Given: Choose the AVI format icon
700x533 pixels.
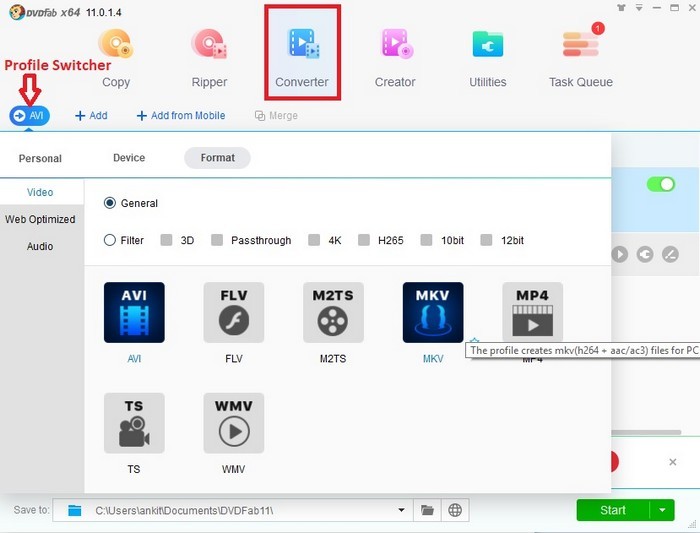Looking at the screenshot, I should point(134,312).
